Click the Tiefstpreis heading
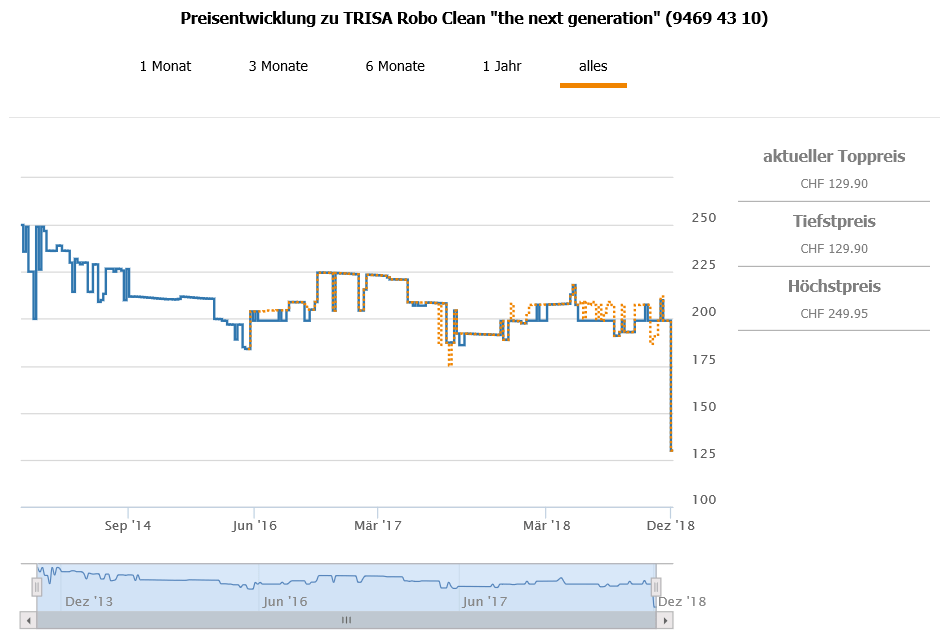The height and width of the screenshot is (642, 943). coord(834,221)
